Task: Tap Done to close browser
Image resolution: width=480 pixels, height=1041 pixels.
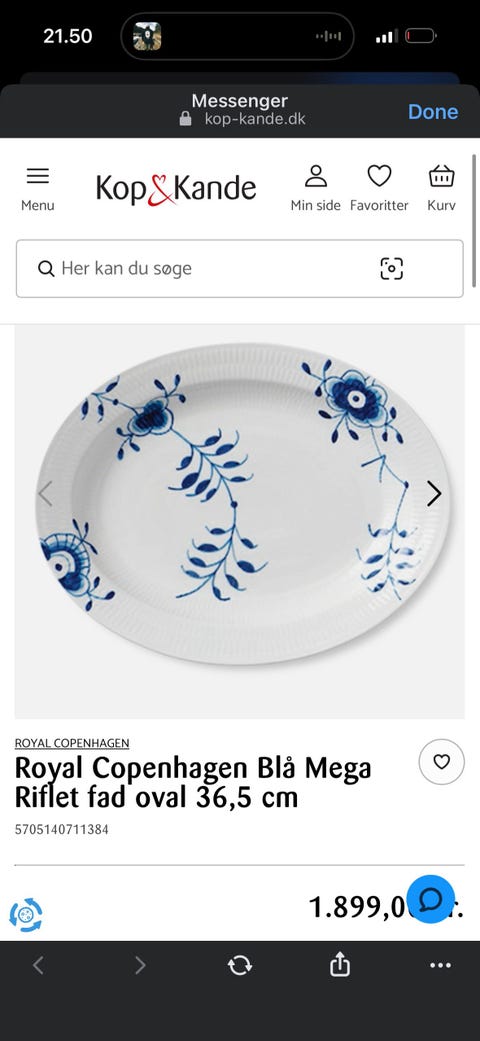Action: (x=433, y=112)
